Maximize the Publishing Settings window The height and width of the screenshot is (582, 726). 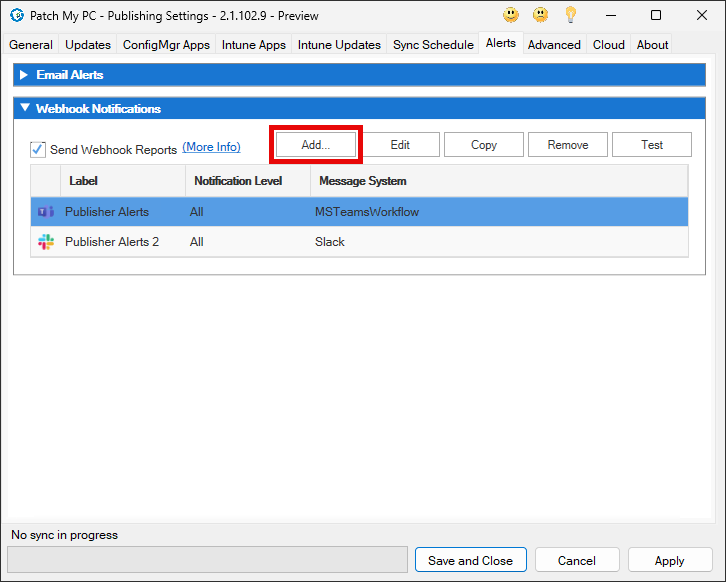click(x=656, y=15)
